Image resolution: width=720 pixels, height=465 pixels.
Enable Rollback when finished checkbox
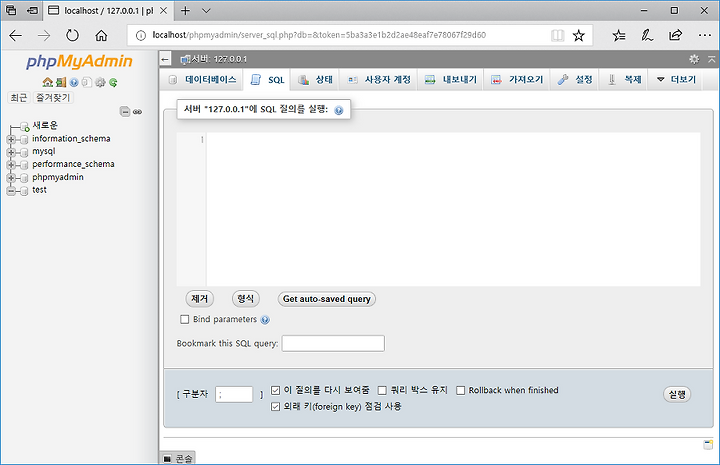[x=461, y=390]
